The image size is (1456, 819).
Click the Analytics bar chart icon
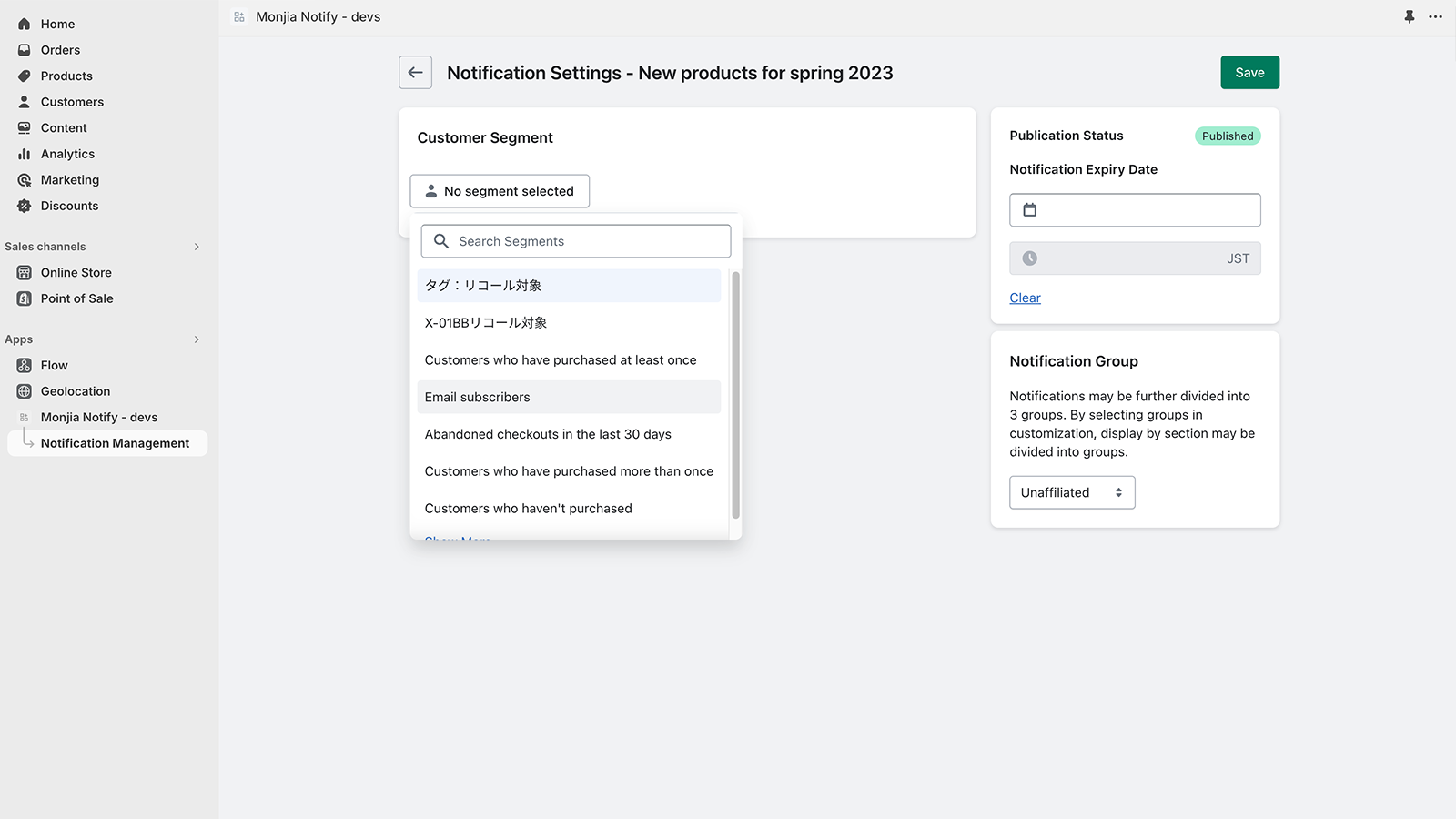(25, 154)
